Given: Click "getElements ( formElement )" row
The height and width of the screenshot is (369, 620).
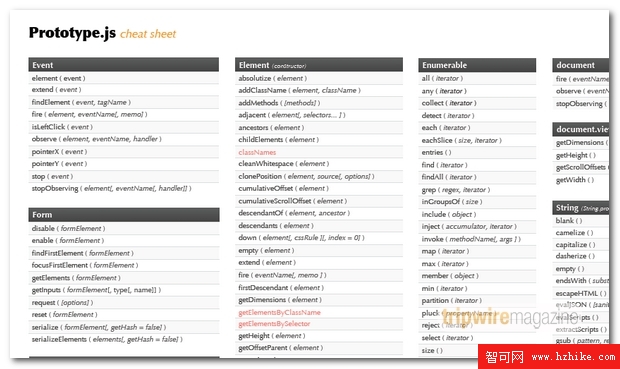Looking at the screenshot, I should [124, 278].
